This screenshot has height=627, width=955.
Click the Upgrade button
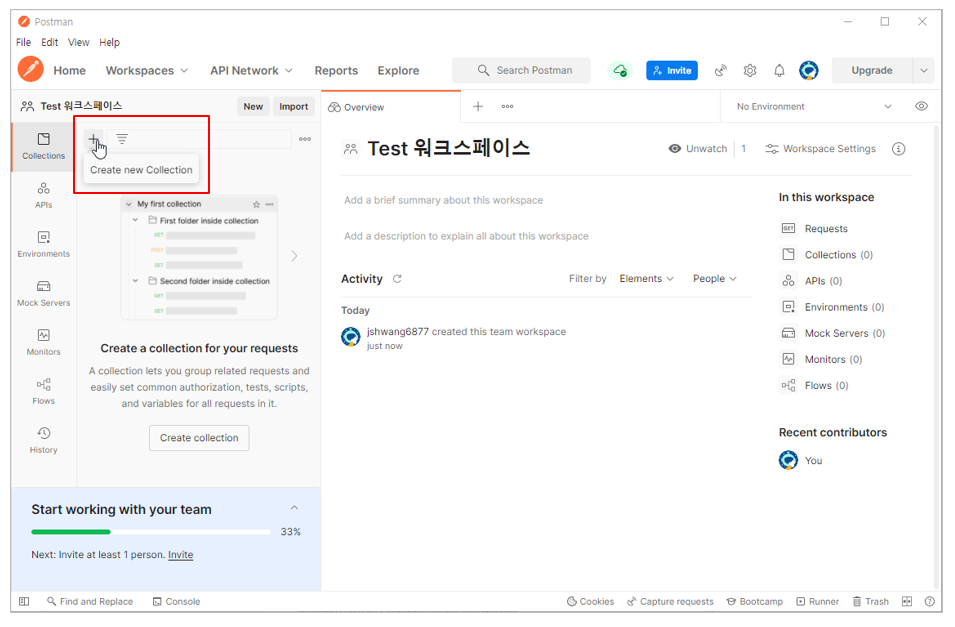point(872,71)
